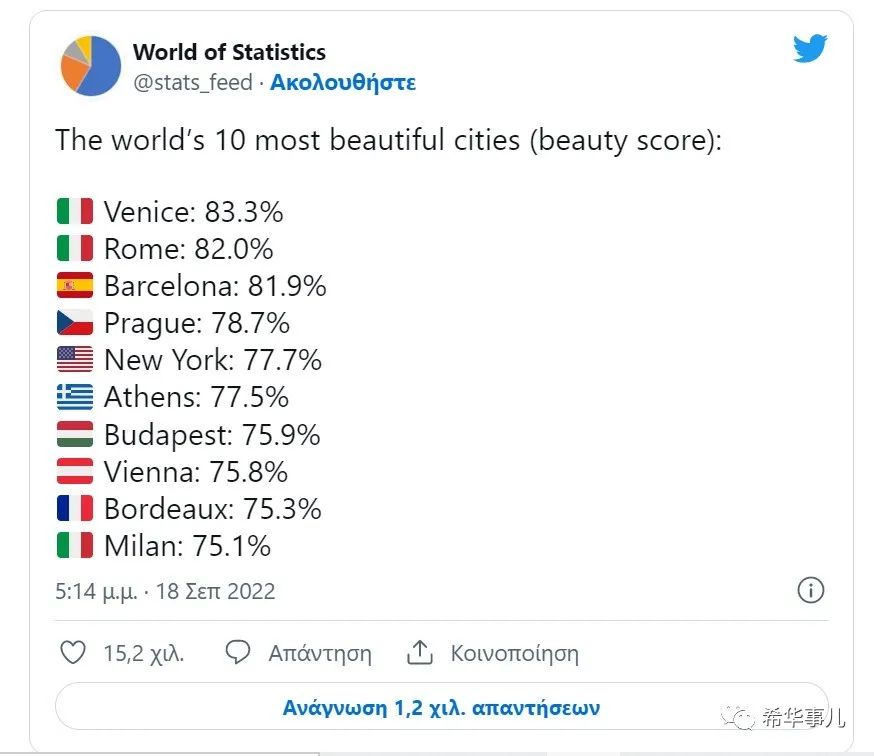Screen dimensions: 874x756
Task: Click the Hungarian flag beside Budapest
Action: (75, 434)
